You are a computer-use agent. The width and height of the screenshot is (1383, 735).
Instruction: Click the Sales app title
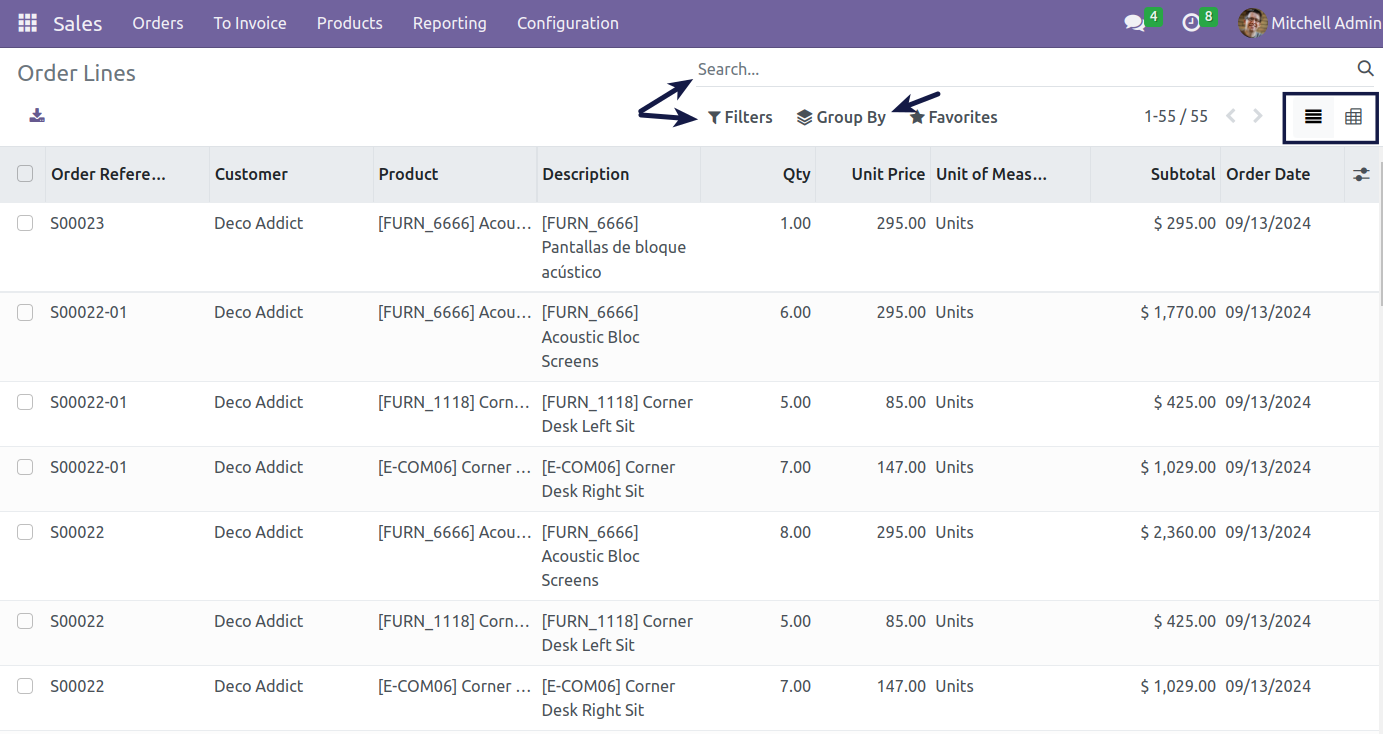coord(78,23)
